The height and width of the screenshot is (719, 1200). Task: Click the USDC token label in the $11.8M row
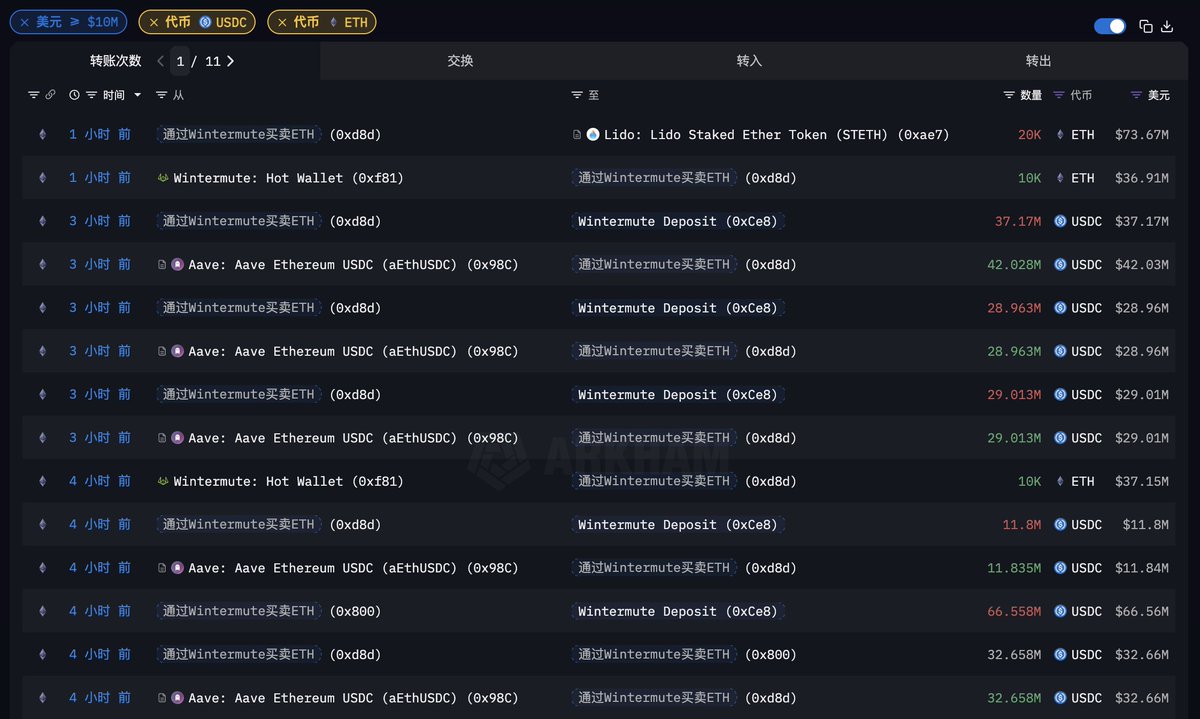[x=1086, y=525]
